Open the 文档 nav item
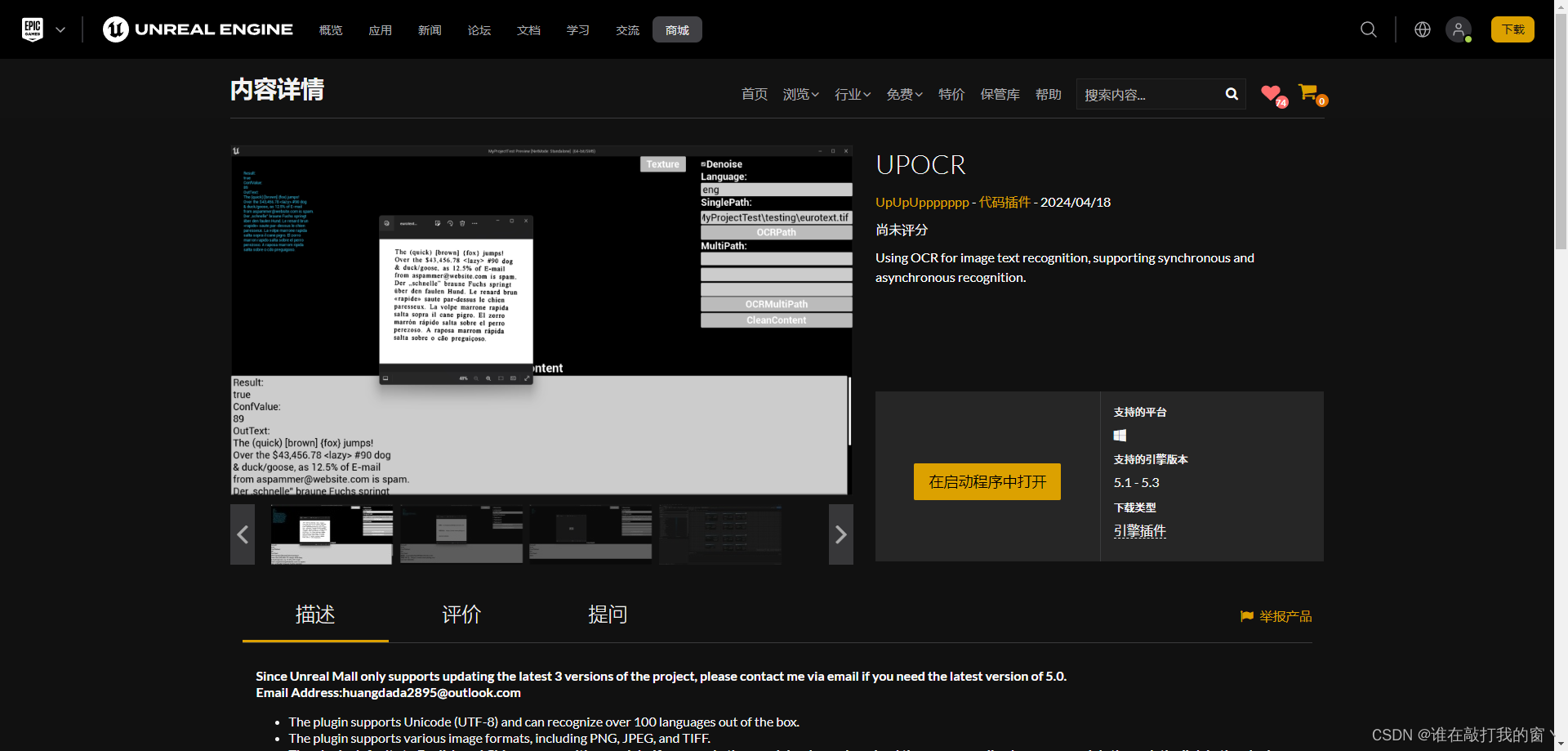Screen dimensions: 1568x751 [529, 30]
